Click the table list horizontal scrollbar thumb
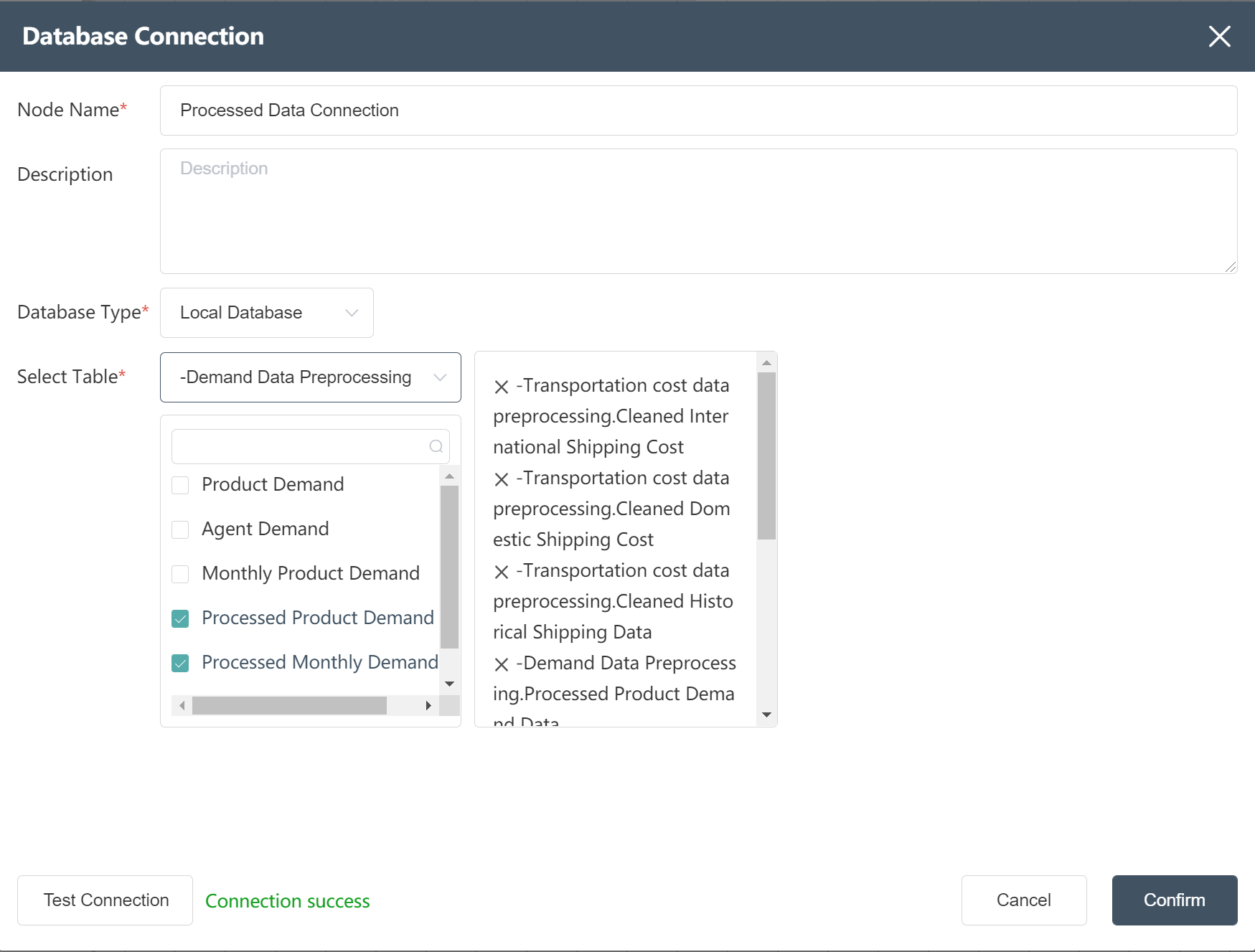Viewport: 1255px width, 952px height. [x=289, y=705]
